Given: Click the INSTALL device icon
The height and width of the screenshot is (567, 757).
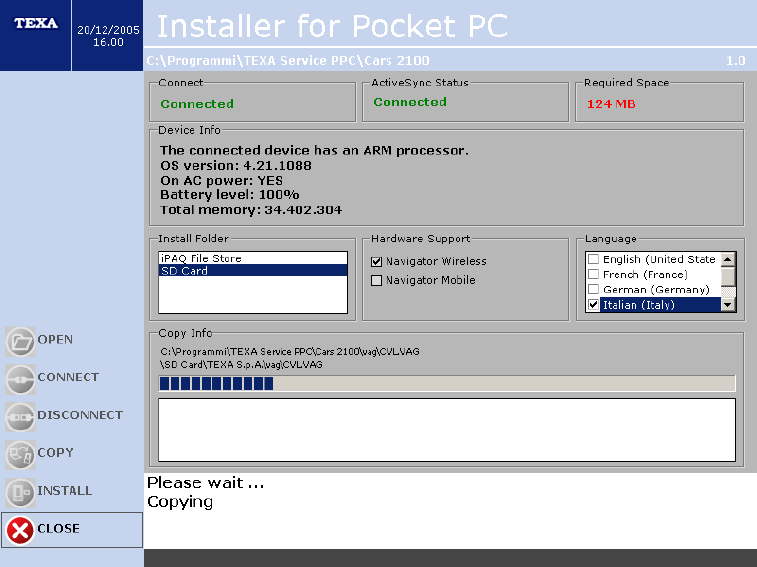Looking at the screenshot, I should pyautogui.click(x=20, y=492).
